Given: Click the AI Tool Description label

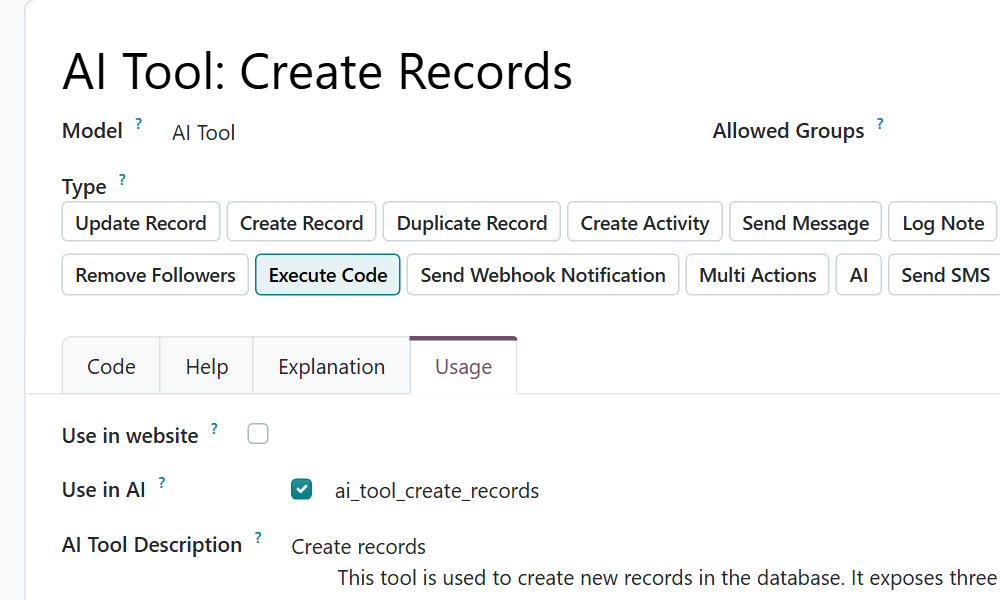Looking at the screenshot, I should coord(152,545).
